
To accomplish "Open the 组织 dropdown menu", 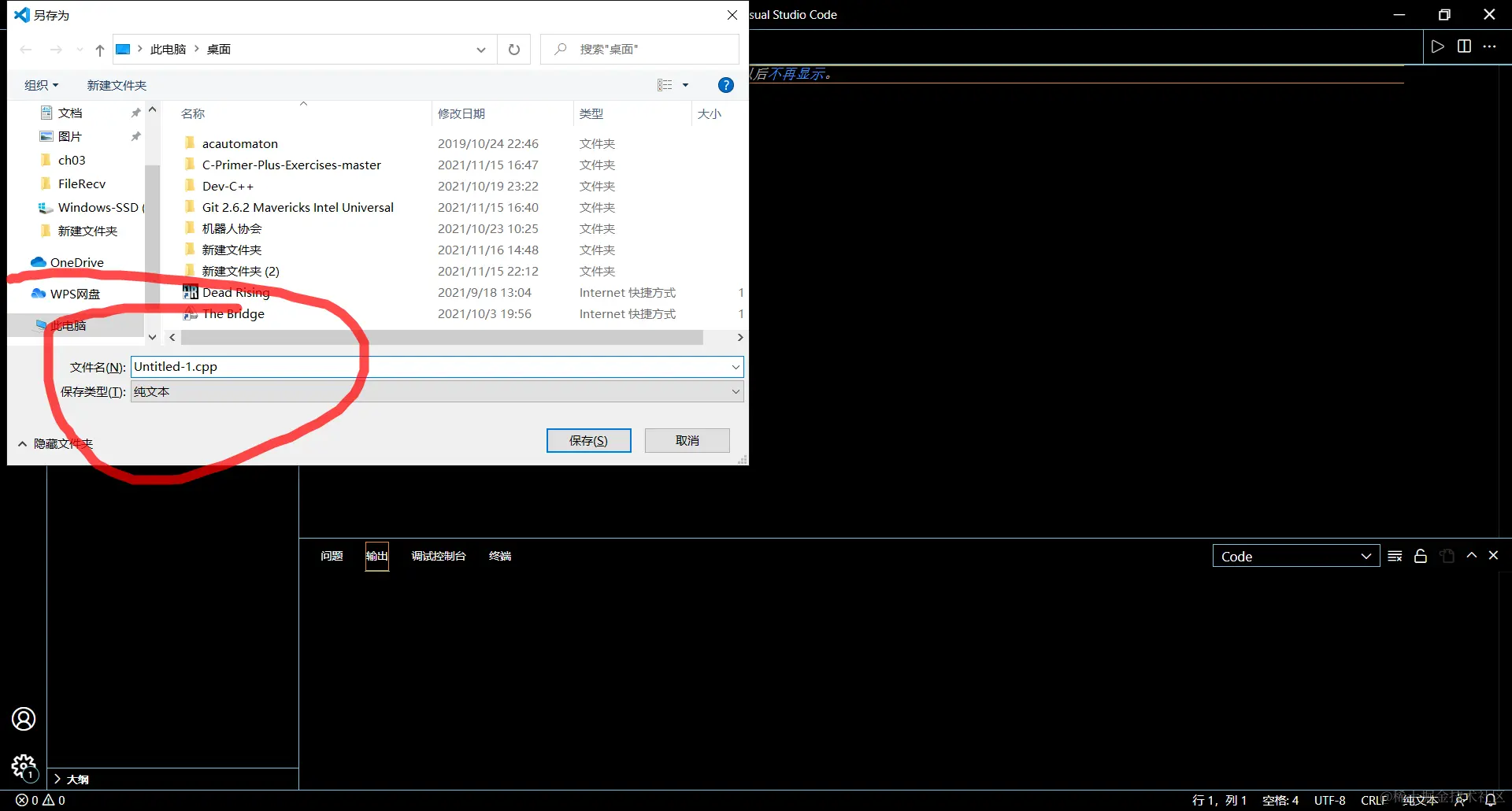I will (42, 85).
